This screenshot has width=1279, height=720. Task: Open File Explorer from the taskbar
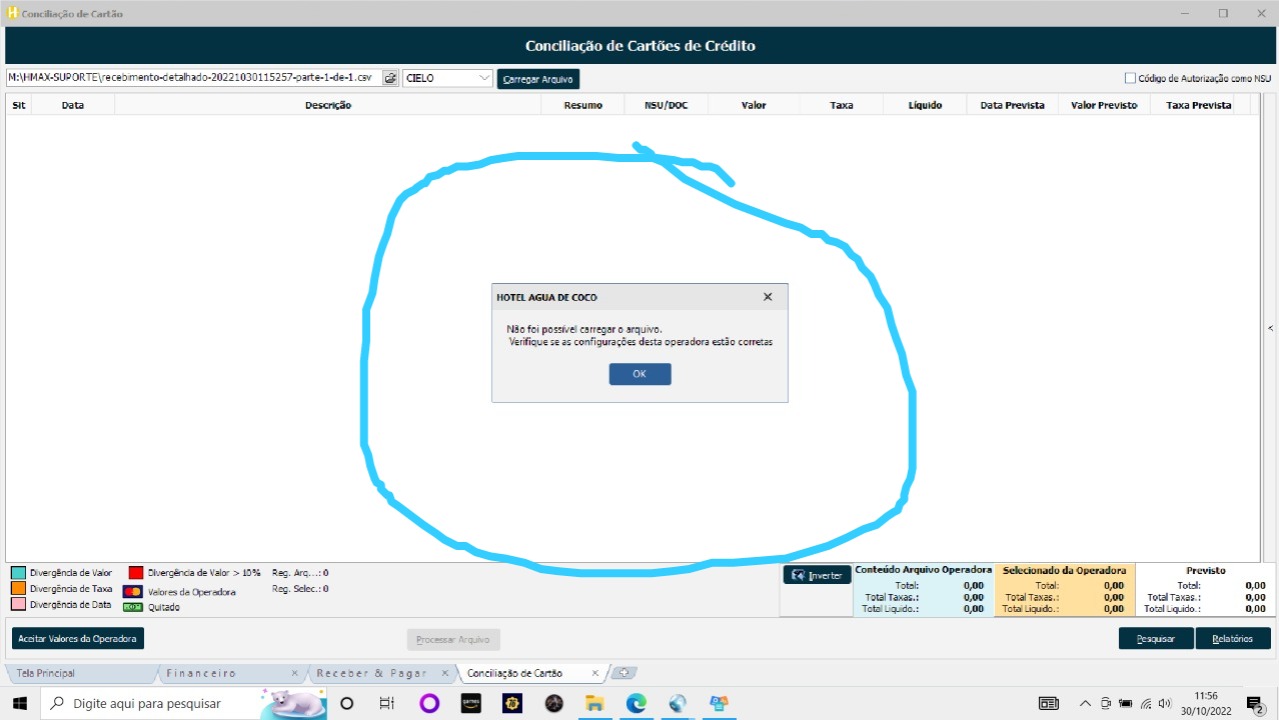(595, 703)
